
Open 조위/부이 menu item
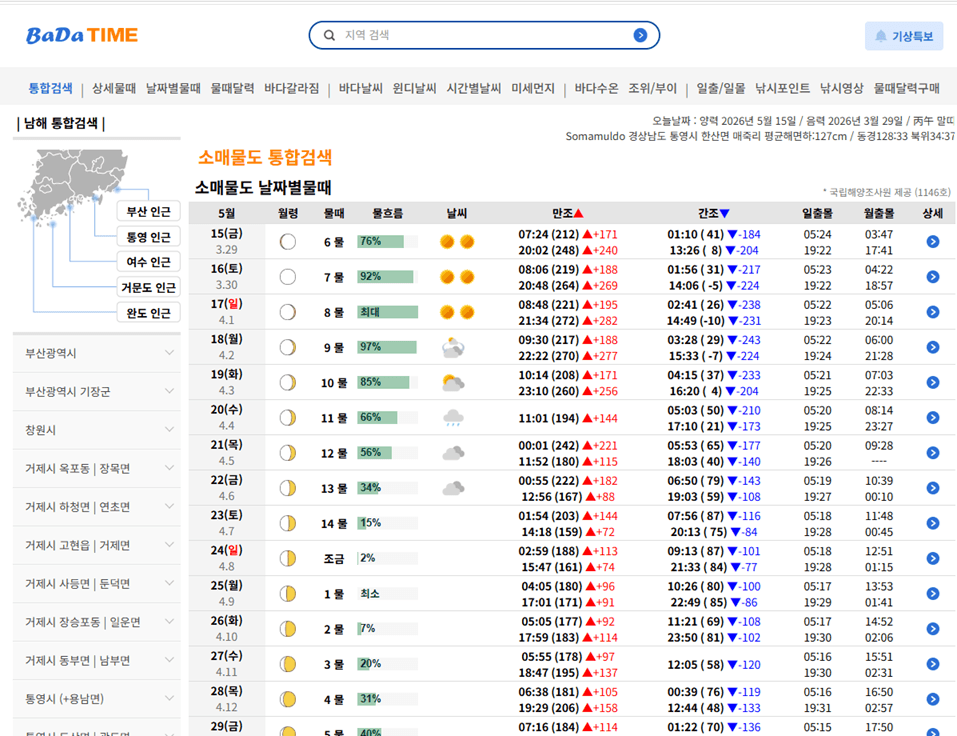652,88
